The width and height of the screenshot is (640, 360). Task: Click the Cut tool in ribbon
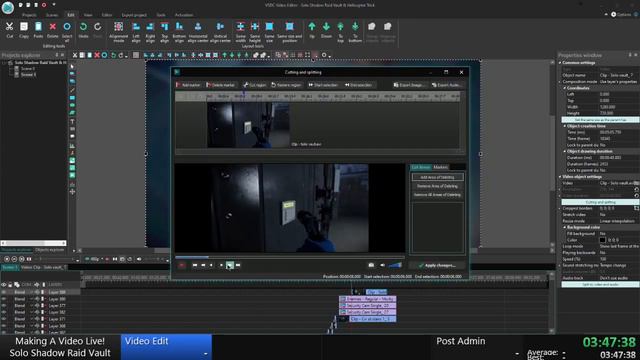pyautogui.click(x=9, y=30)
